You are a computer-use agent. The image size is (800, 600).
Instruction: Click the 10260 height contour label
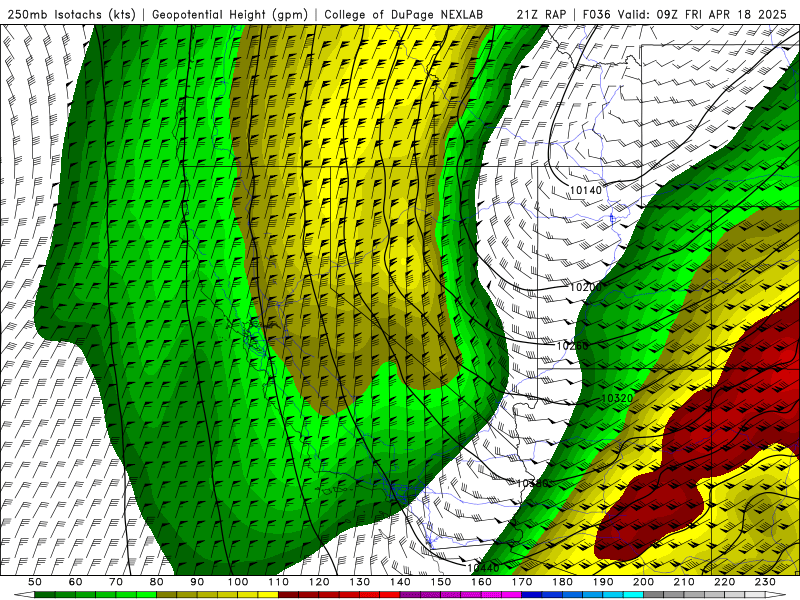pyautogui.click(x=572, y=346)
